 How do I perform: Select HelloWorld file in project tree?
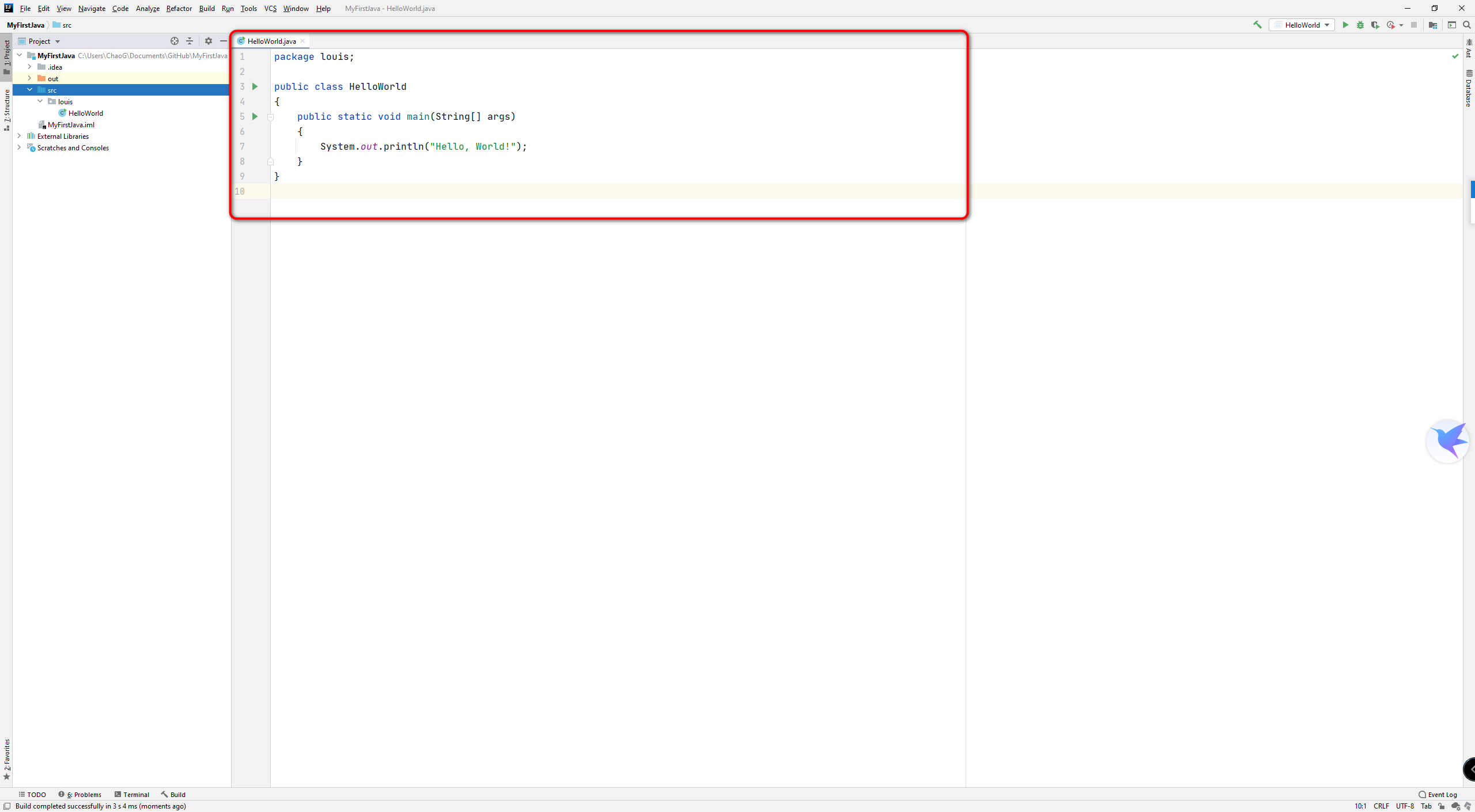click(x=86, y=113)
